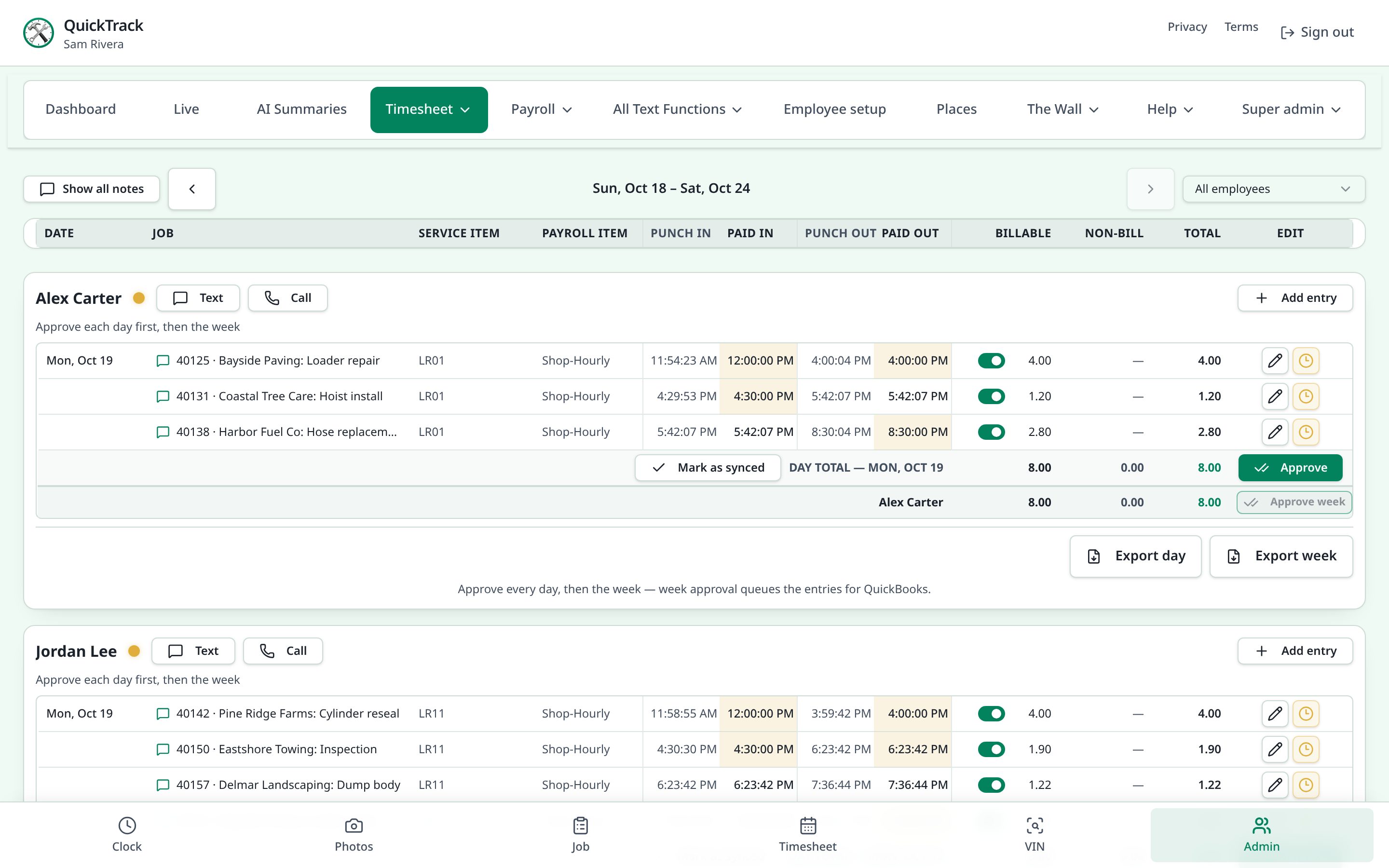The width and height of the screenshot is (1389, 868).
Task: Open note icon for job 40138
Action: pyautogui.click(x=163, y=432)
